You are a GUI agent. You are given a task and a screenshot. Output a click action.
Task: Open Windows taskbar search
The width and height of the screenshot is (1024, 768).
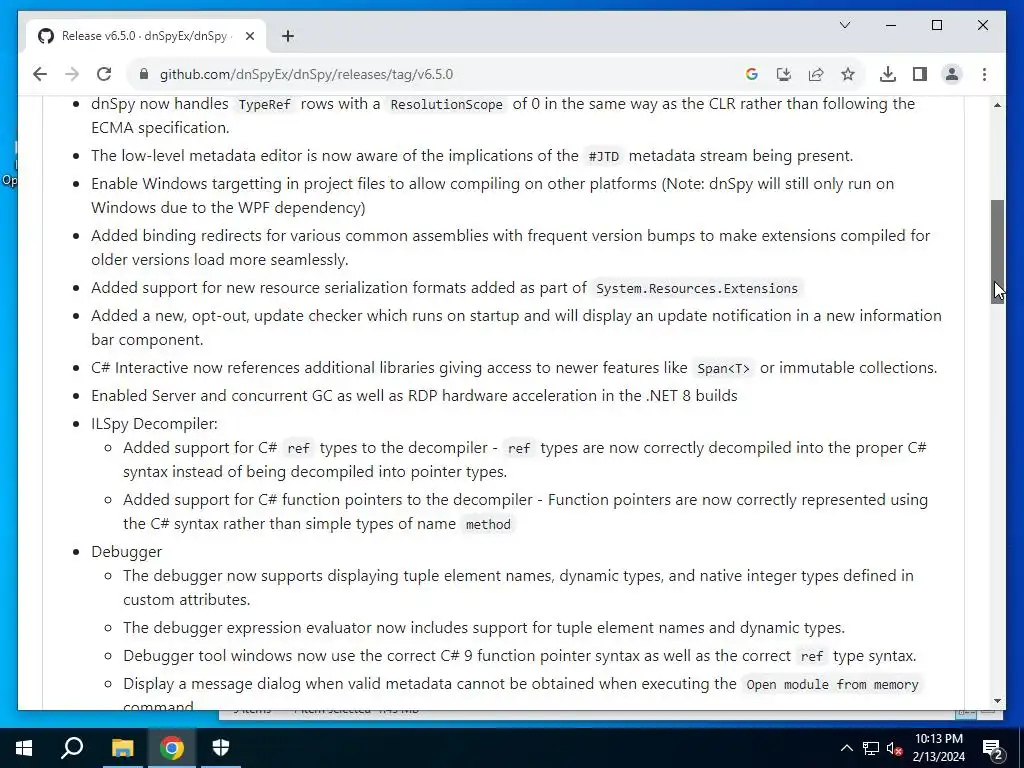(x=72, y=748)
